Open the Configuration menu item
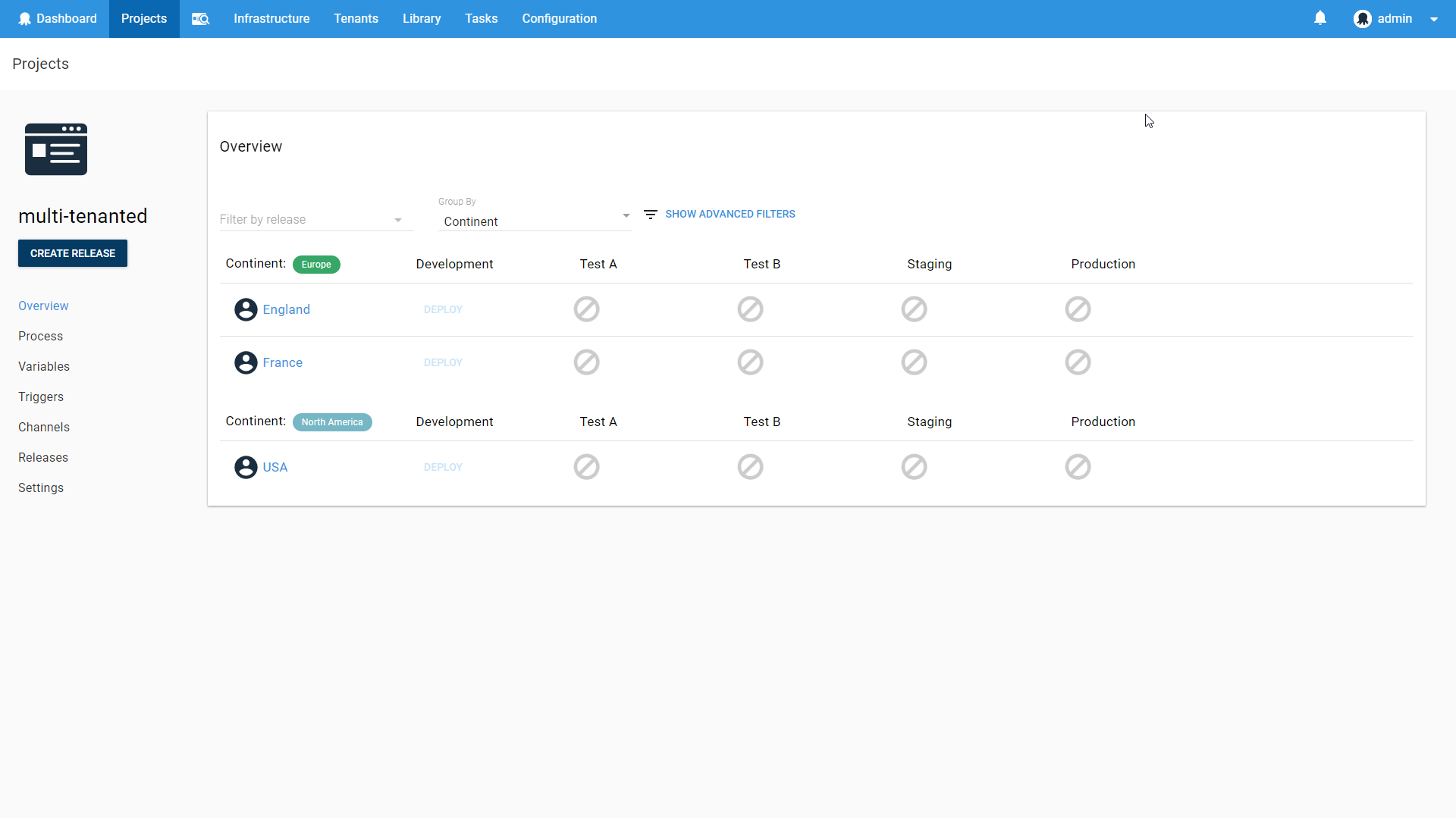 559,18
